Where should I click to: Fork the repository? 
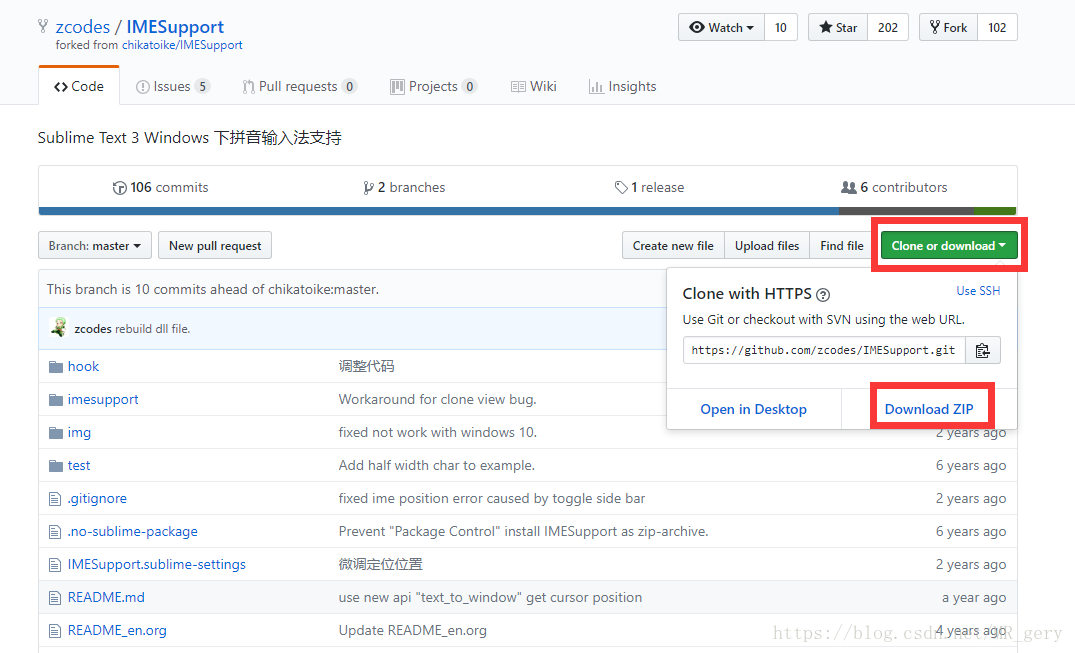[x=948, y=27]
